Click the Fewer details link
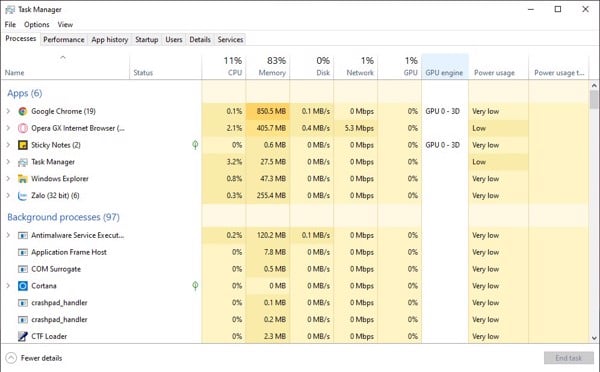The width and height of the screenshot is (600, 372). [x=41, y=358]
